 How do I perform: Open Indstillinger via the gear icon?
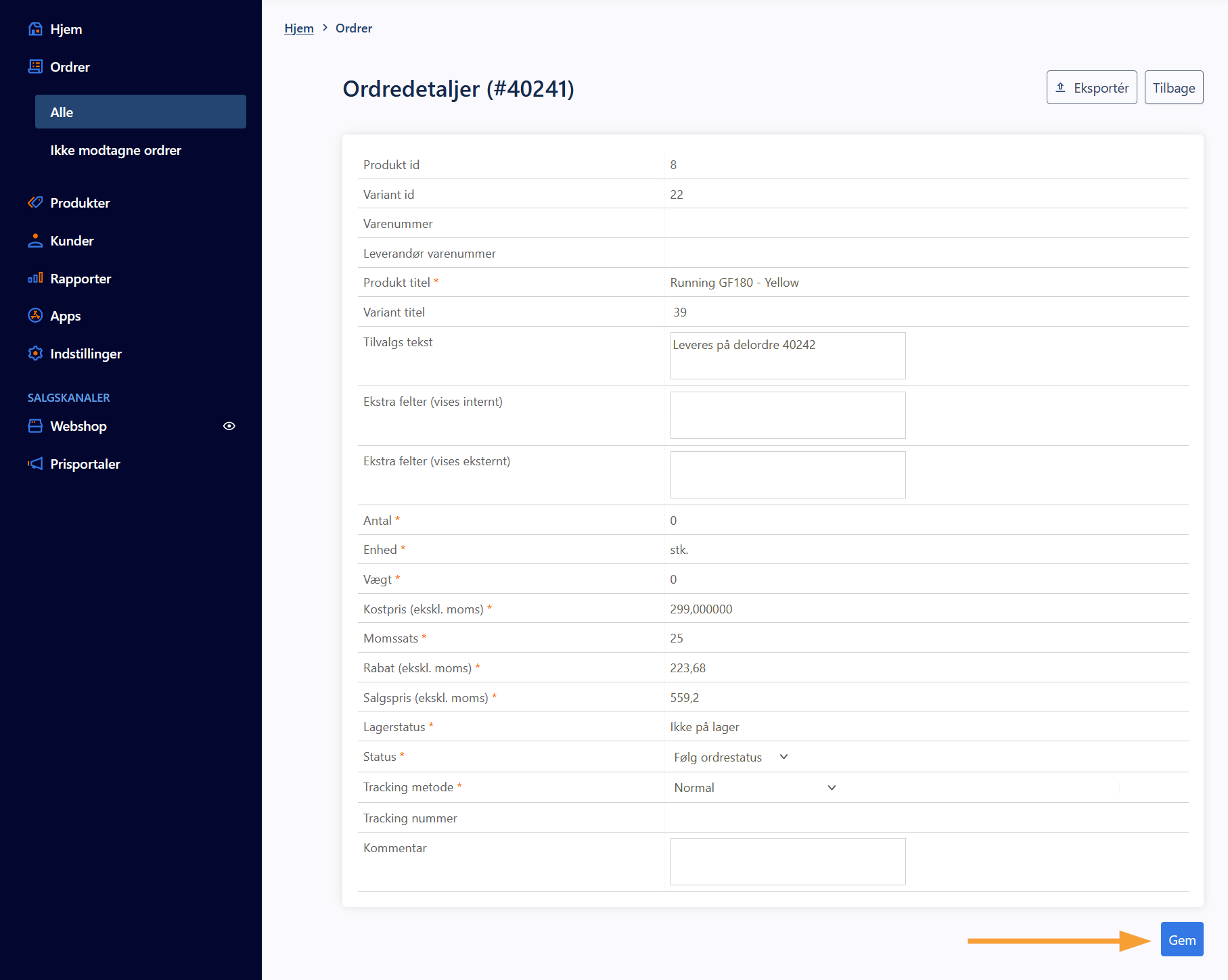pyautogui.click(x=35, y=354)
